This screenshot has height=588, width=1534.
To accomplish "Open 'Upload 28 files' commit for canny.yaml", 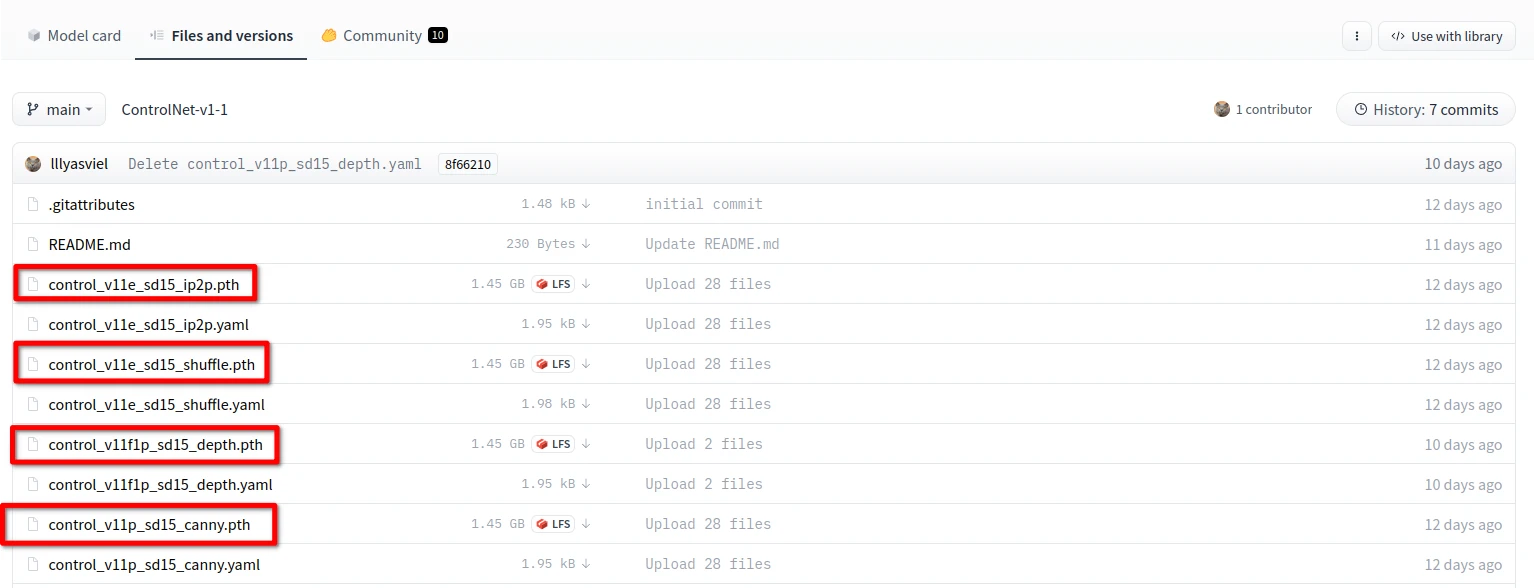I will pos(708,564).
